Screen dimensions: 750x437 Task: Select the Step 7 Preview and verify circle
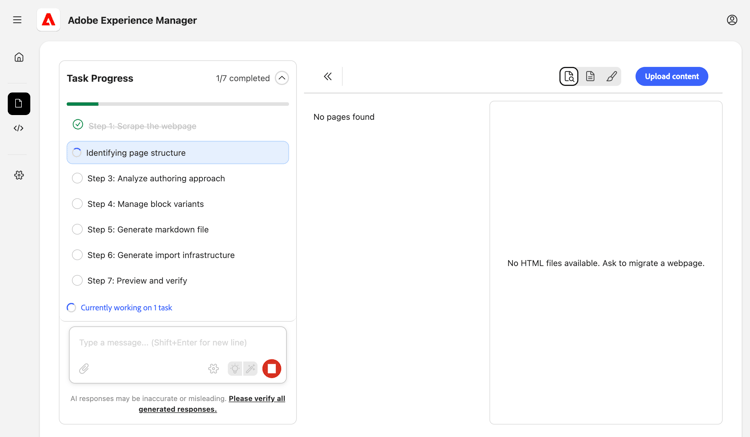[77, 281]
